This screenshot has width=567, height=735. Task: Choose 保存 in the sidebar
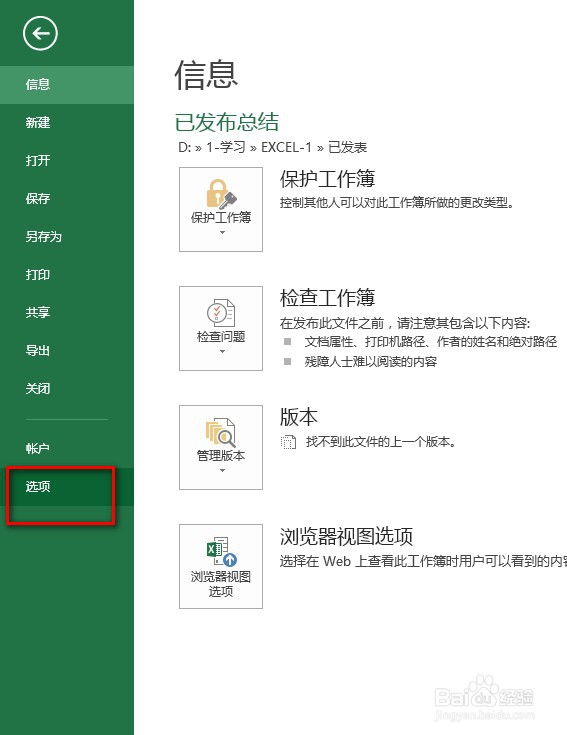tap(67, 199)
